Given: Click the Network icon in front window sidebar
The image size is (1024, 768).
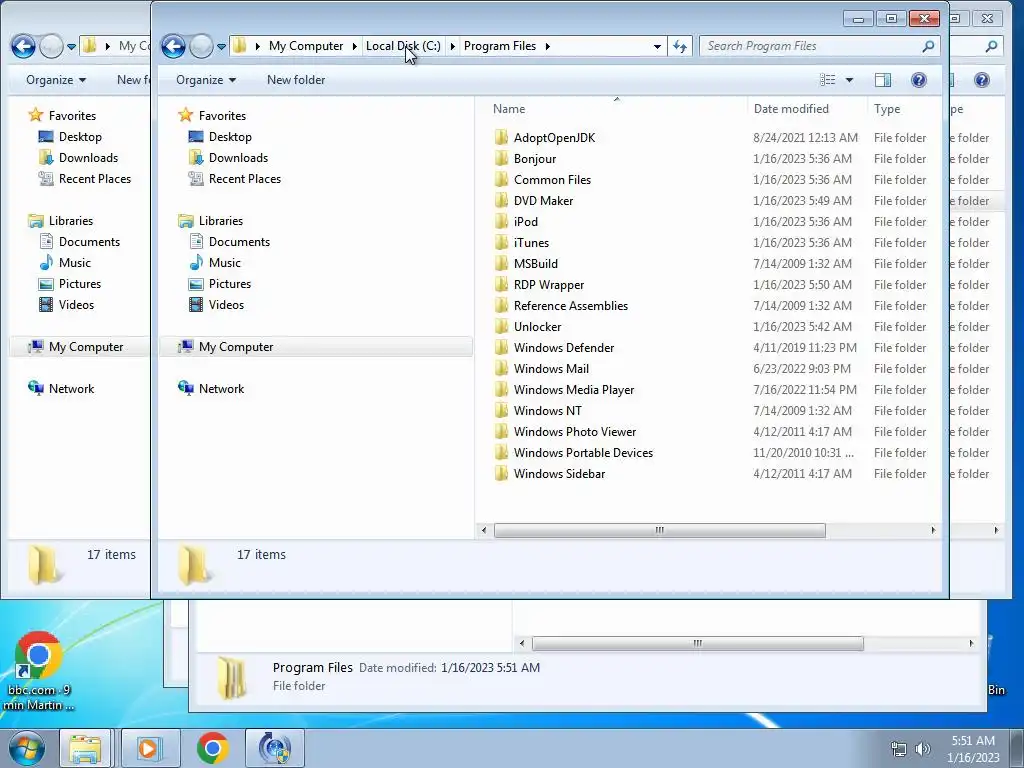Looking at the screenshot, I should point(185,388).
